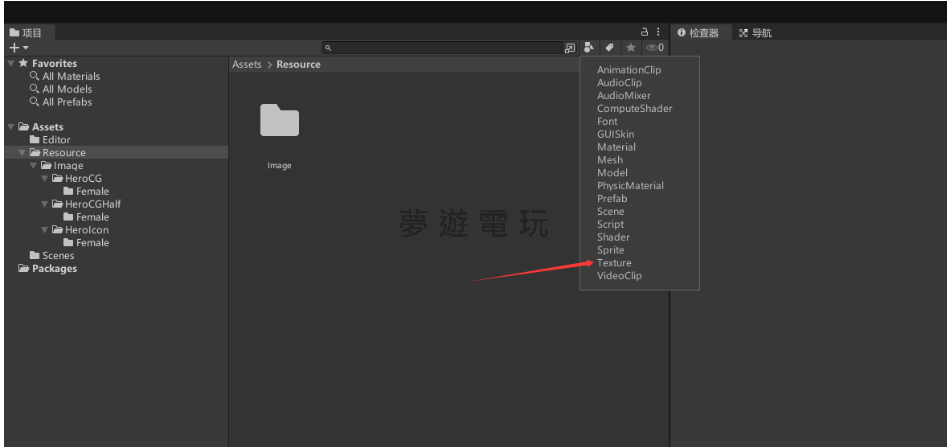This screenshot has height=447, width=947.
Task: Open the three-dot panel options menu
Action: (x=658, y=32)
